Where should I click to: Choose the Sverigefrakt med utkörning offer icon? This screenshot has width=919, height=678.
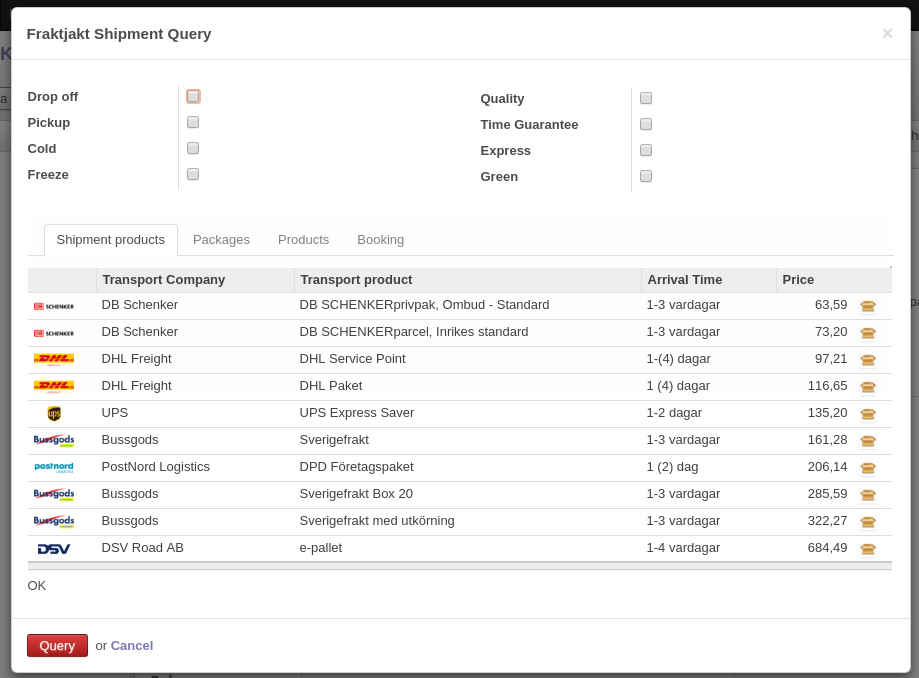coord(868,522)
